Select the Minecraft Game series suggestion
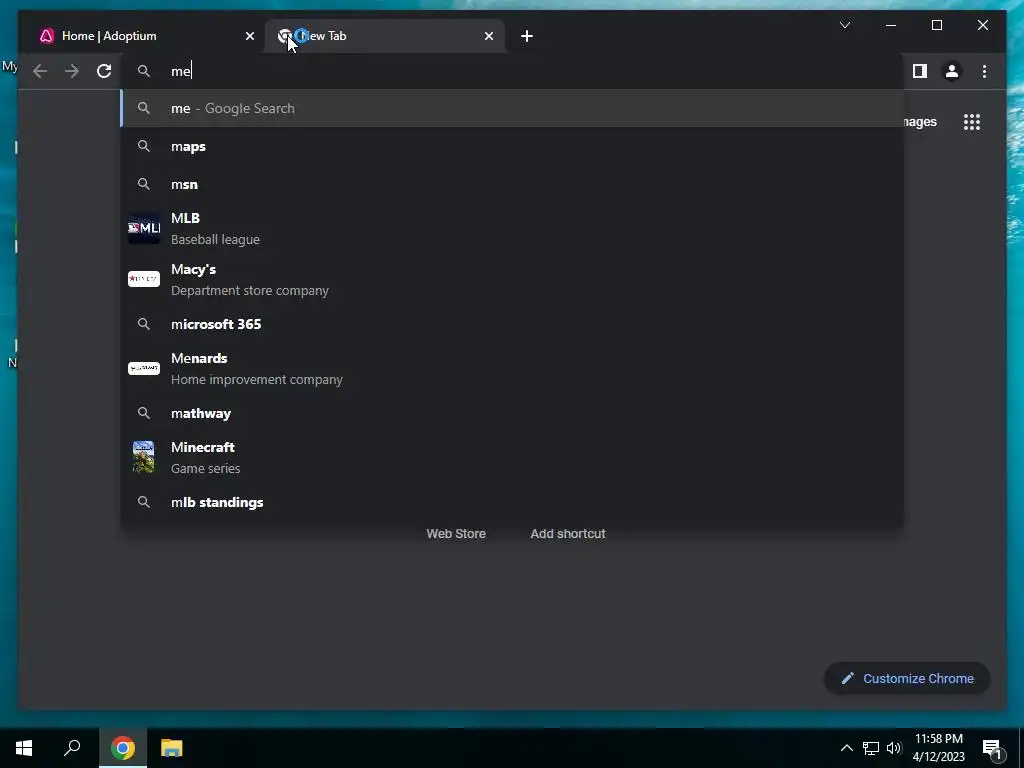 tap(513, 457)
